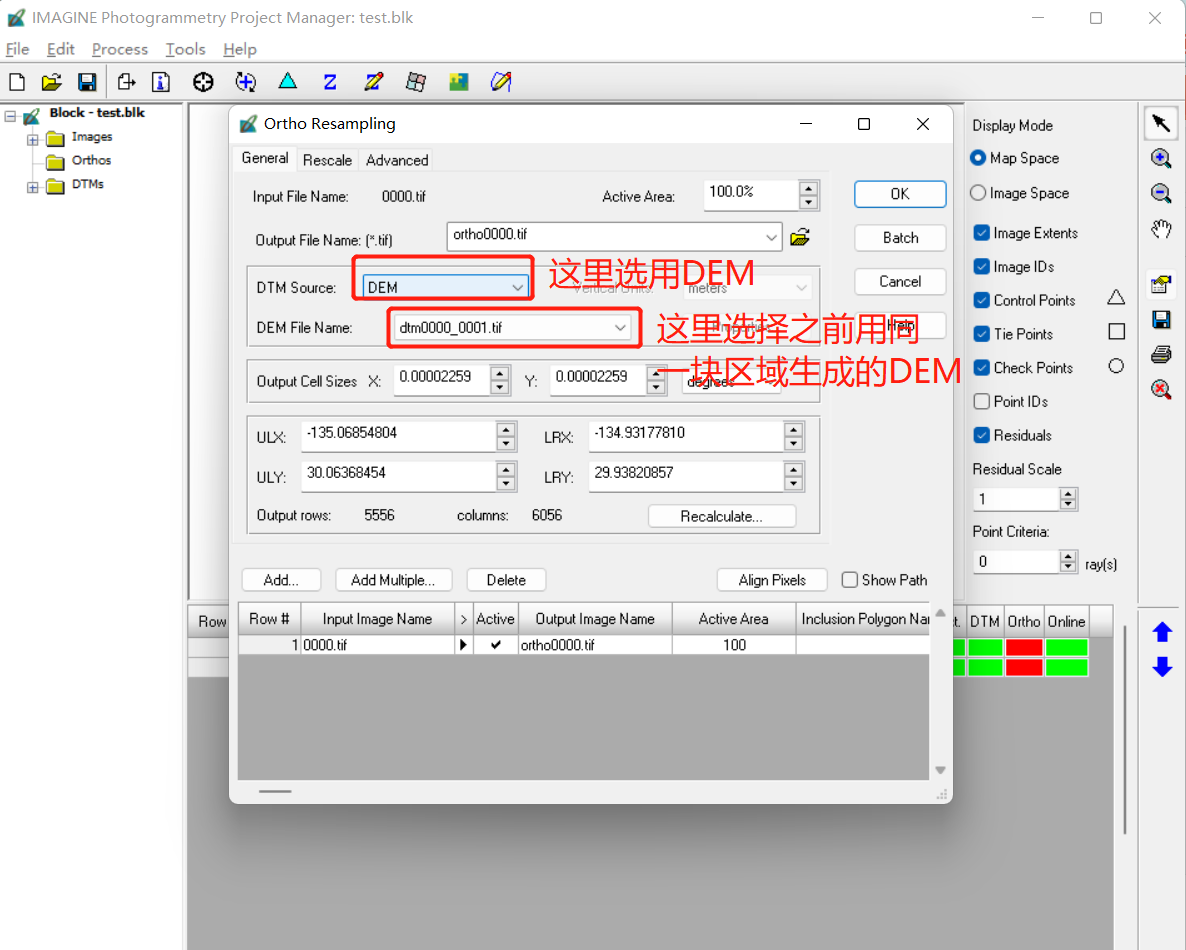Cancel the Ortho Resampling dialog
Viewport: 1186px width, 950px height.
(x=900, y=281)
